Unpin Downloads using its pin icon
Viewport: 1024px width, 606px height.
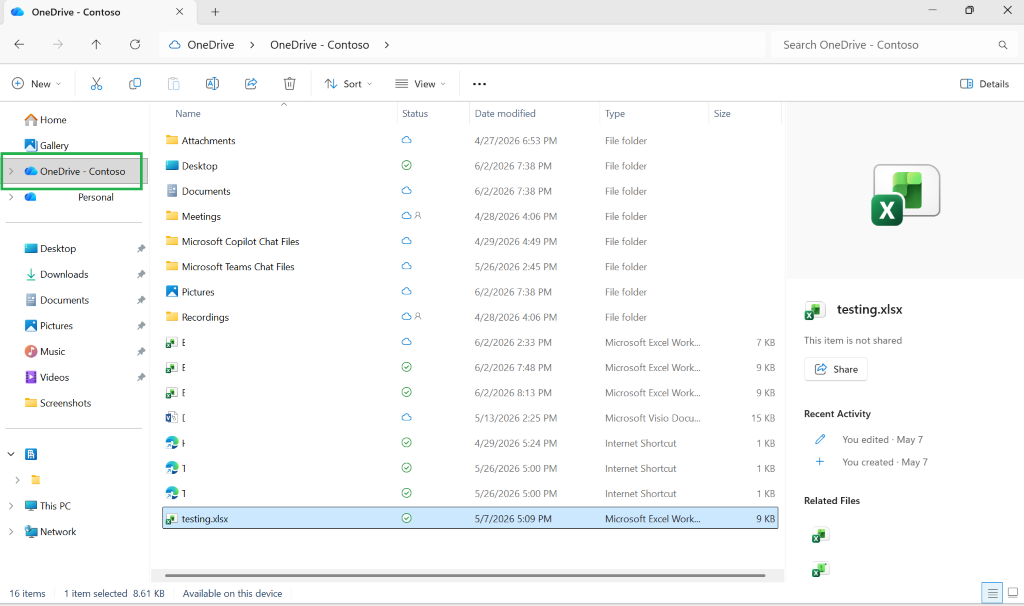(x=140, y=274)
